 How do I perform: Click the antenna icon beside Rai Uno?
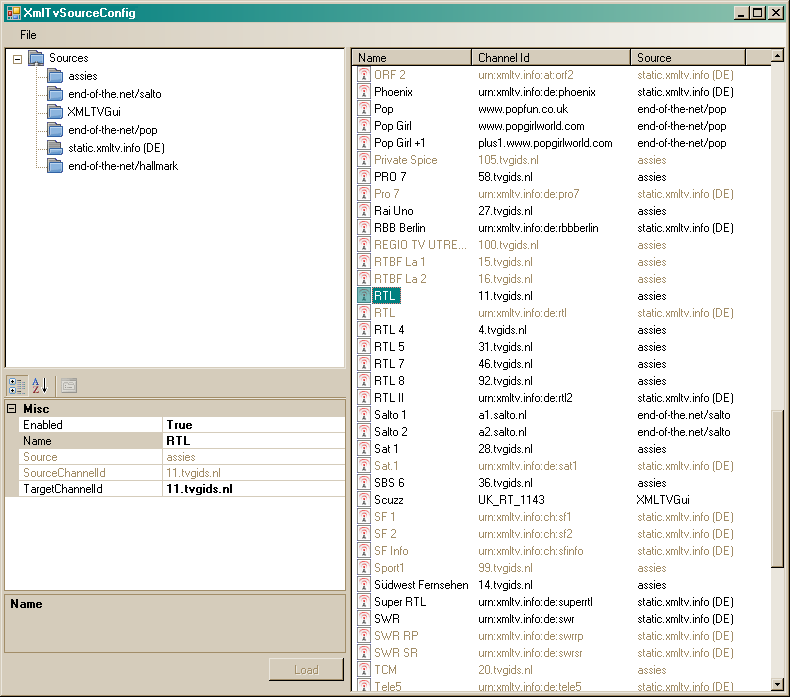click(x=364, y=211)
